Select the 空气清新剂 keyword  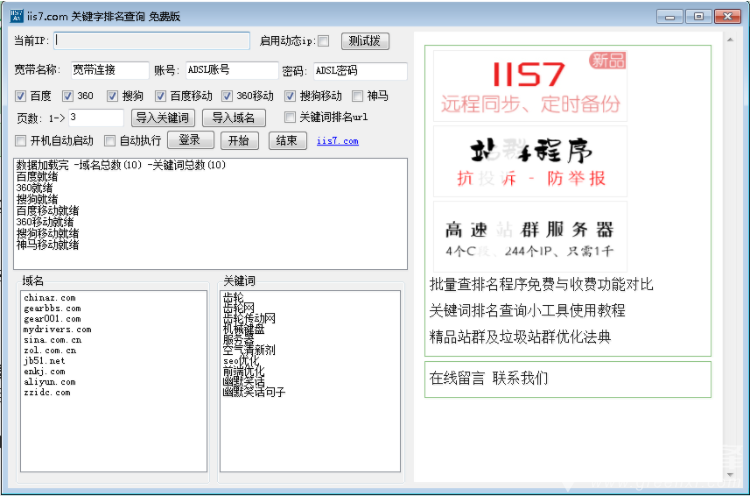[249, 350]
